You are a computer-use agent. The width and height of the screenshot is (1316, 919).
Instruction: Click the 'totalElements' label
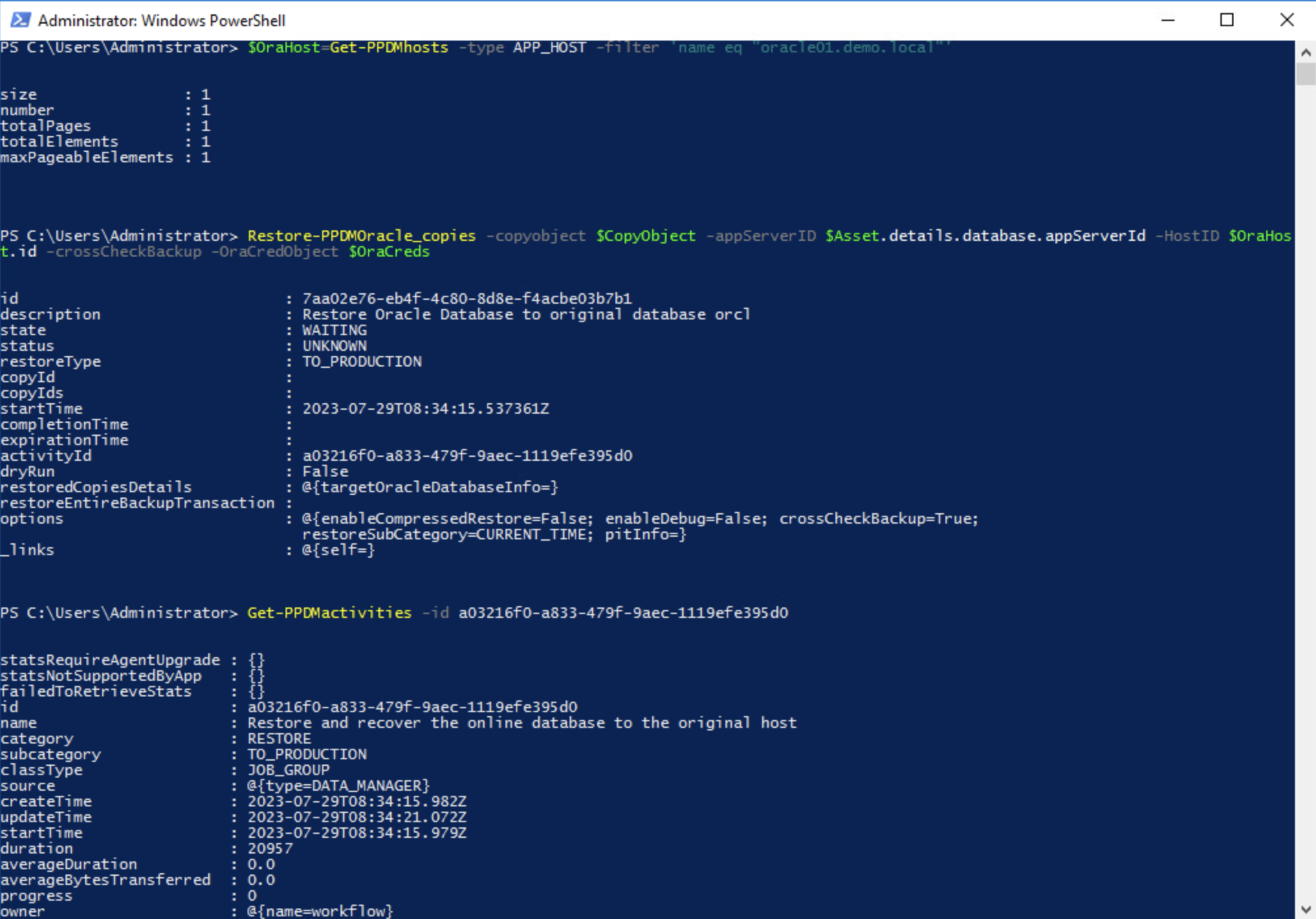point(59,141)
